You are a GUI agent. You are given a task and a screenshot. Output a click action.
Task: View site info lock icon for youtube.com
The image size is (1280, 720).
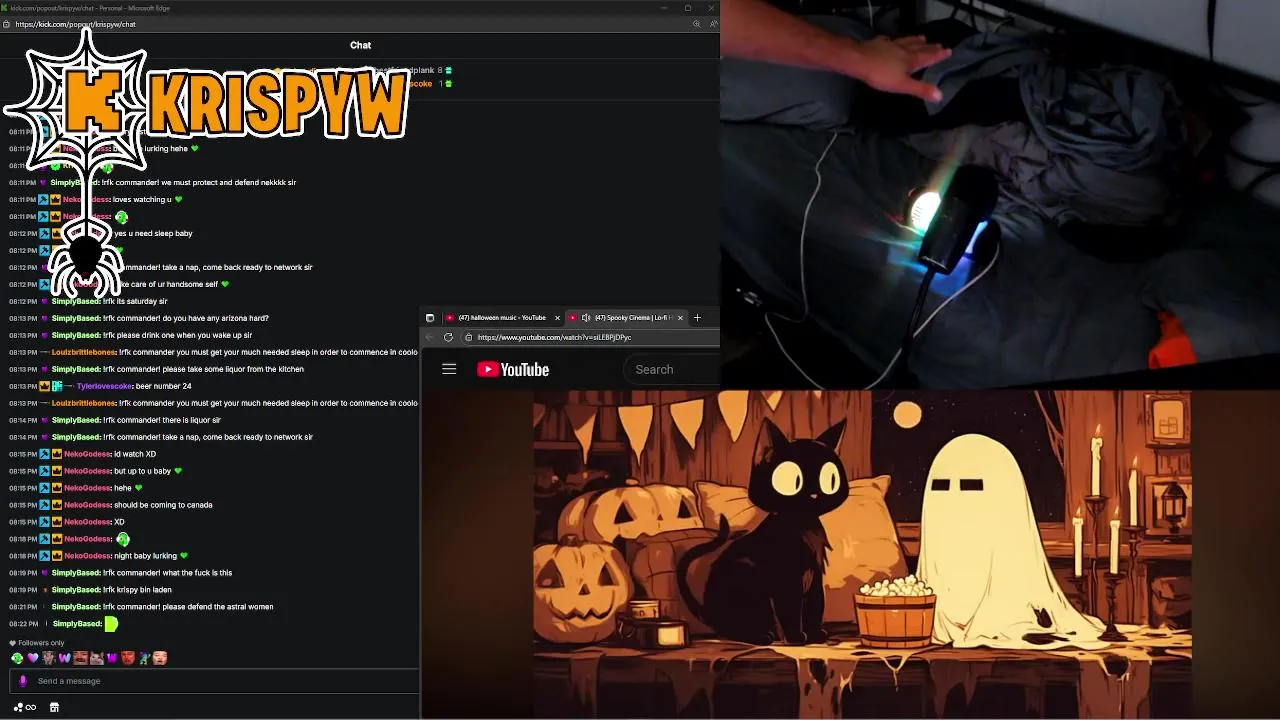468,337
